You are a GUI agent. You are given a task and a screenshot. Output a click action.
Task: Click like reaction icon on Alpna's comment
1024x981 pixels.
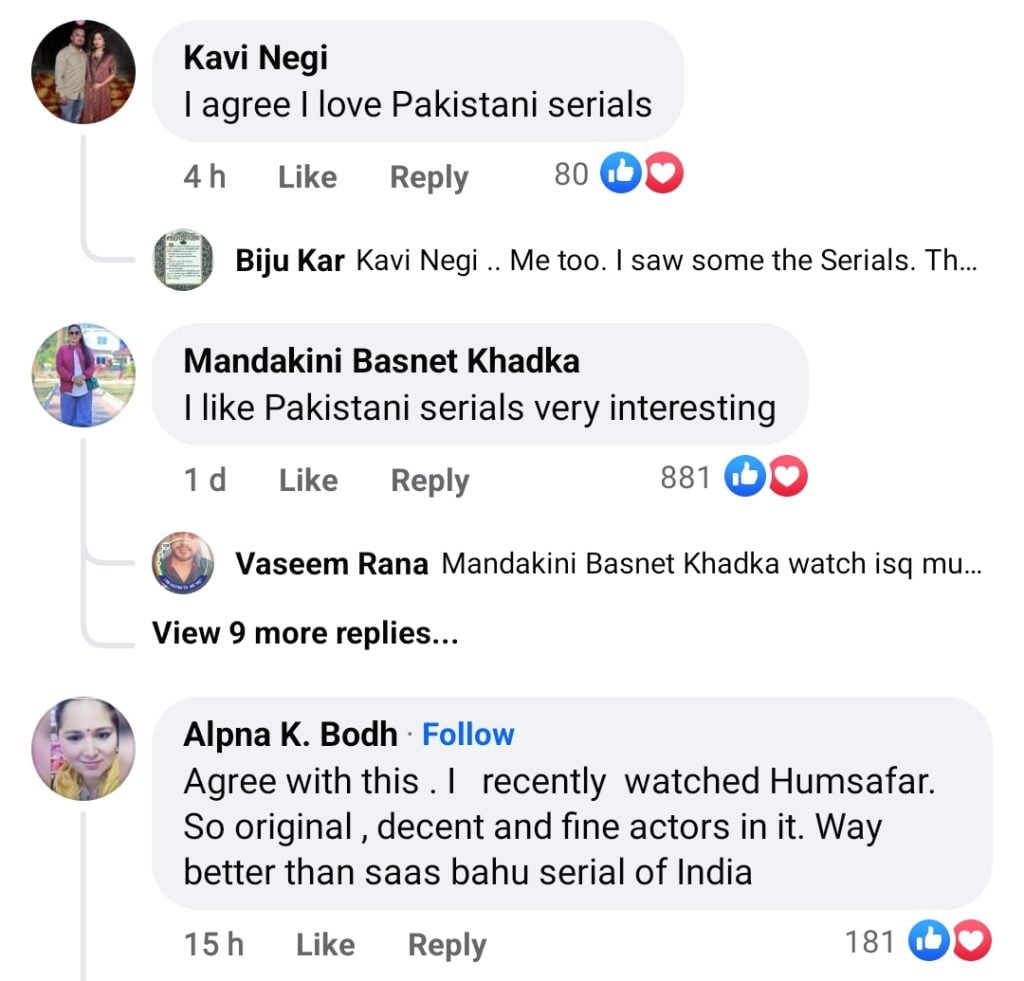click(x=927, y=941)
